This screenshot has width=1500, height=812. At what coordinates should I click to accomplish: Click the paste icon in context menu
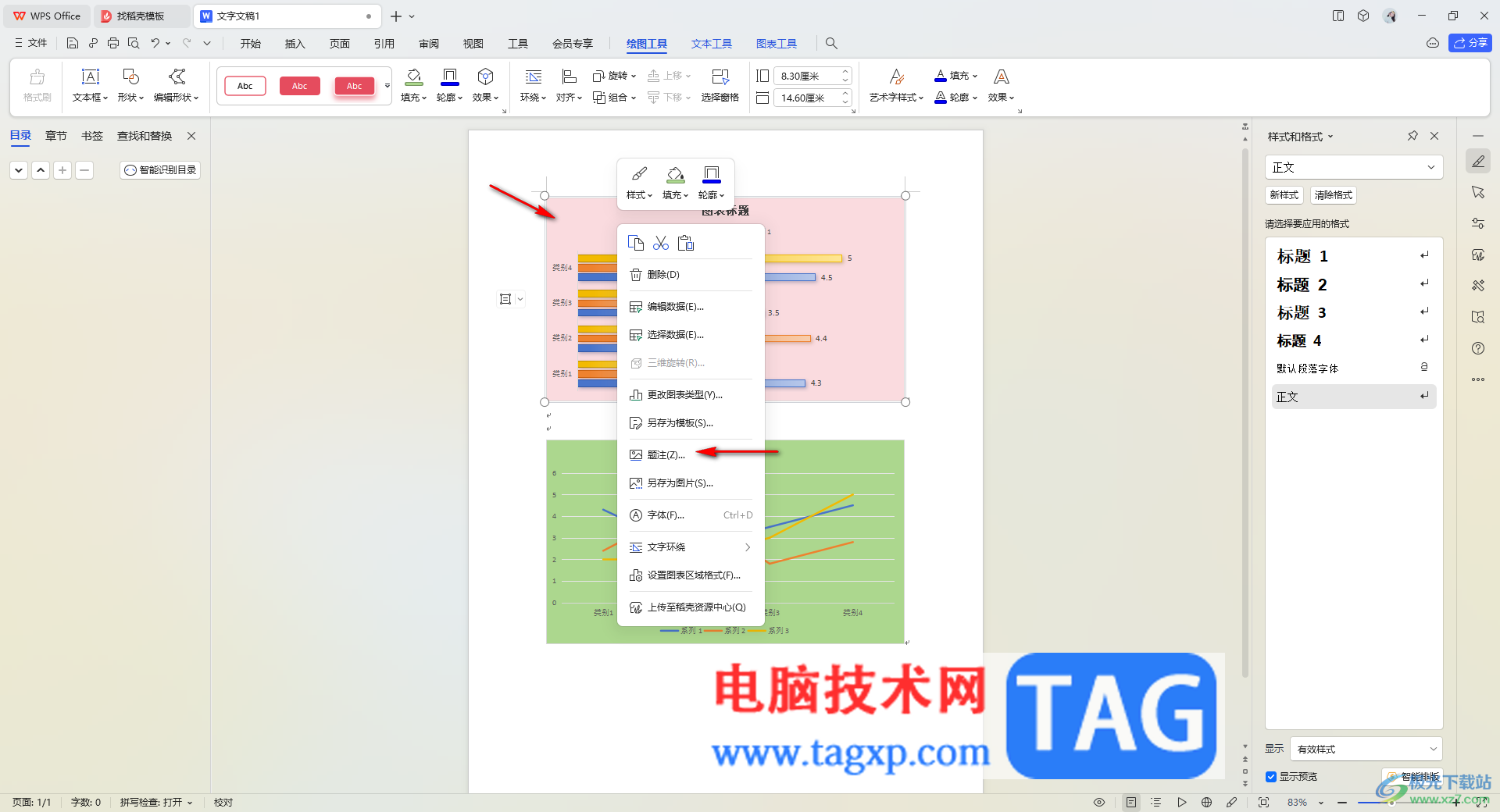(686, 243)
